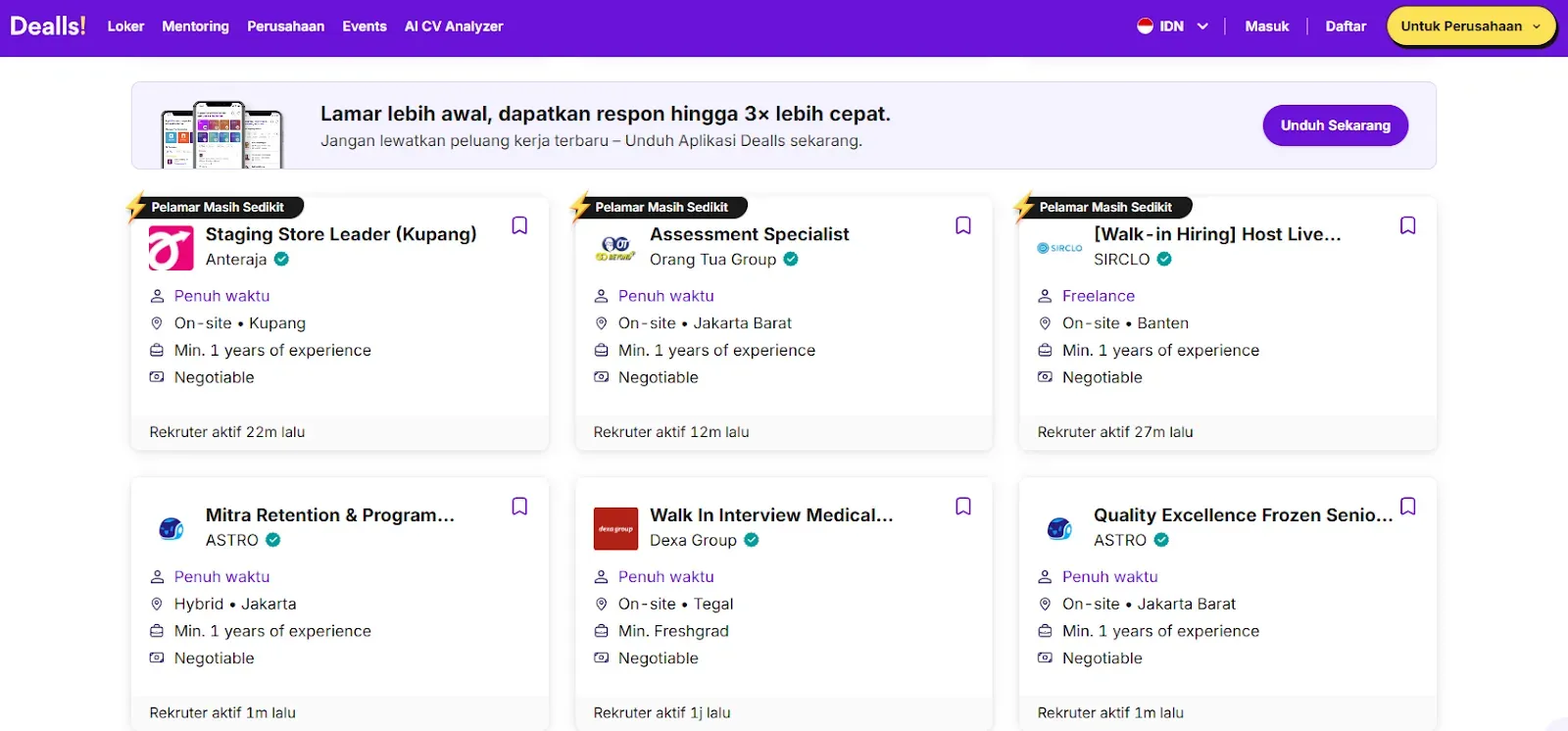1568x731 pixels.
Task: Expand the Untuk Perusahaan dropdown
Action: (x=1471, y=26)
